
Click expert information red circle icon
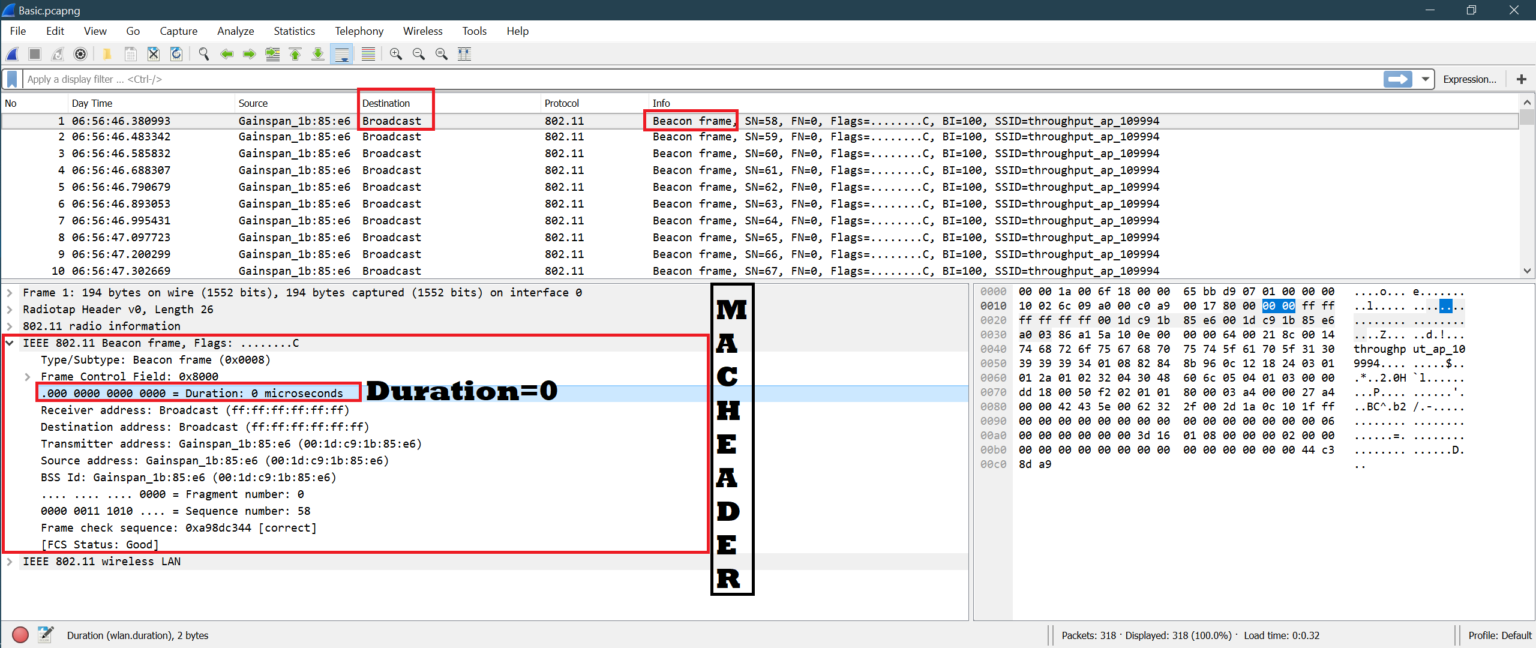tap(20, 635)
